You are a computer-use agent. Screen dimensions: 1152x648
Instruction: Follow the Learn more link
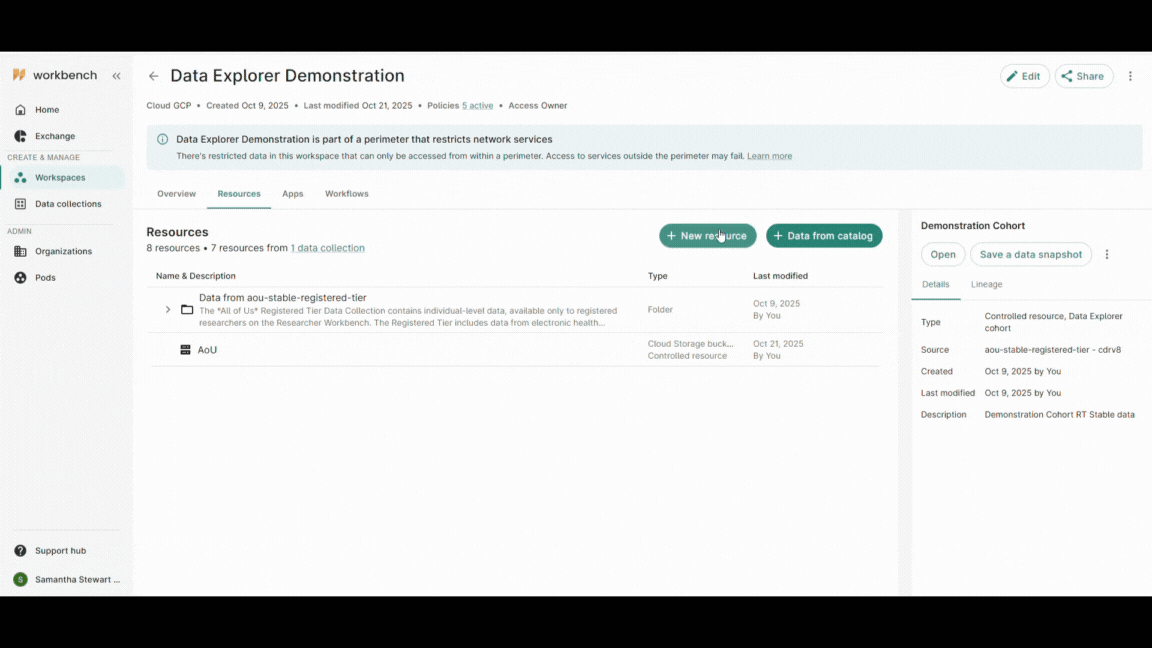pos(769,156)
